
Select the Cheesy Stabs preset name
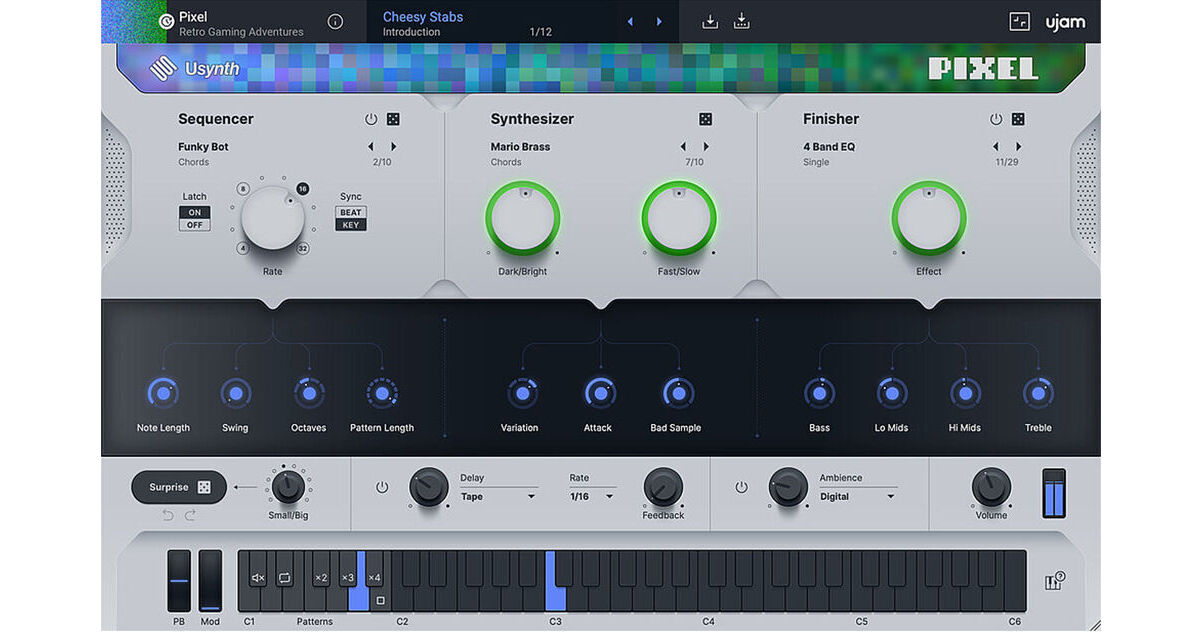pyautogui.click(x=422, y=16)
